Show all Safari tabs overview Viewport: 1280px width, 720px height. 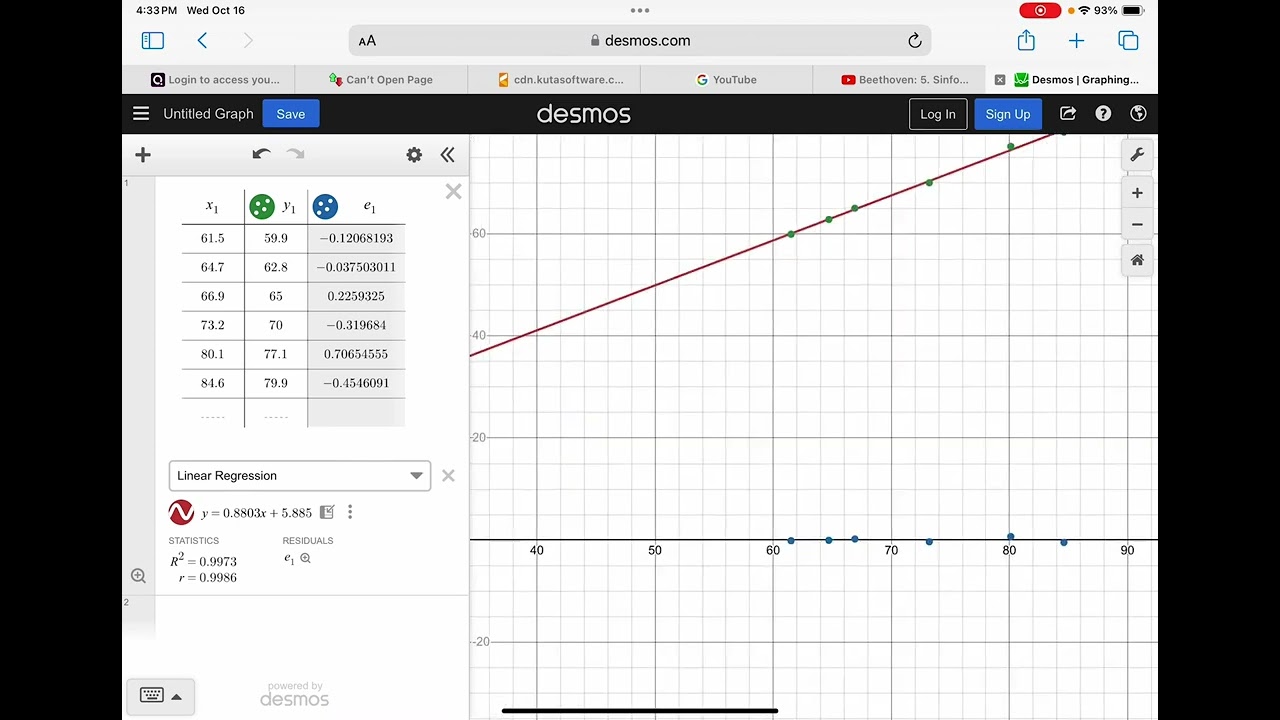pos(1128,41)
